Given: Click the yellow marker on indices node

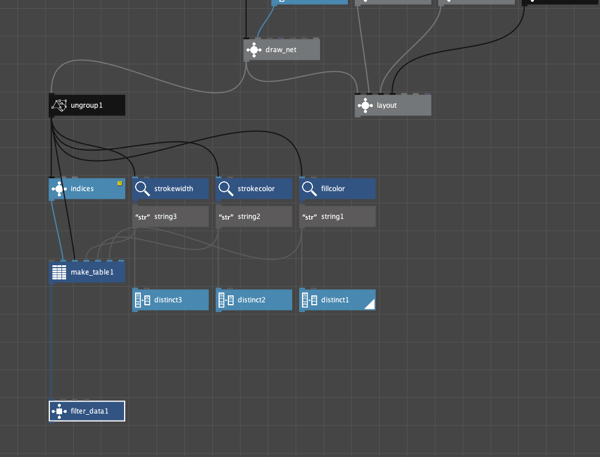Looking at the screenshot, I should (x=120, y=183).
